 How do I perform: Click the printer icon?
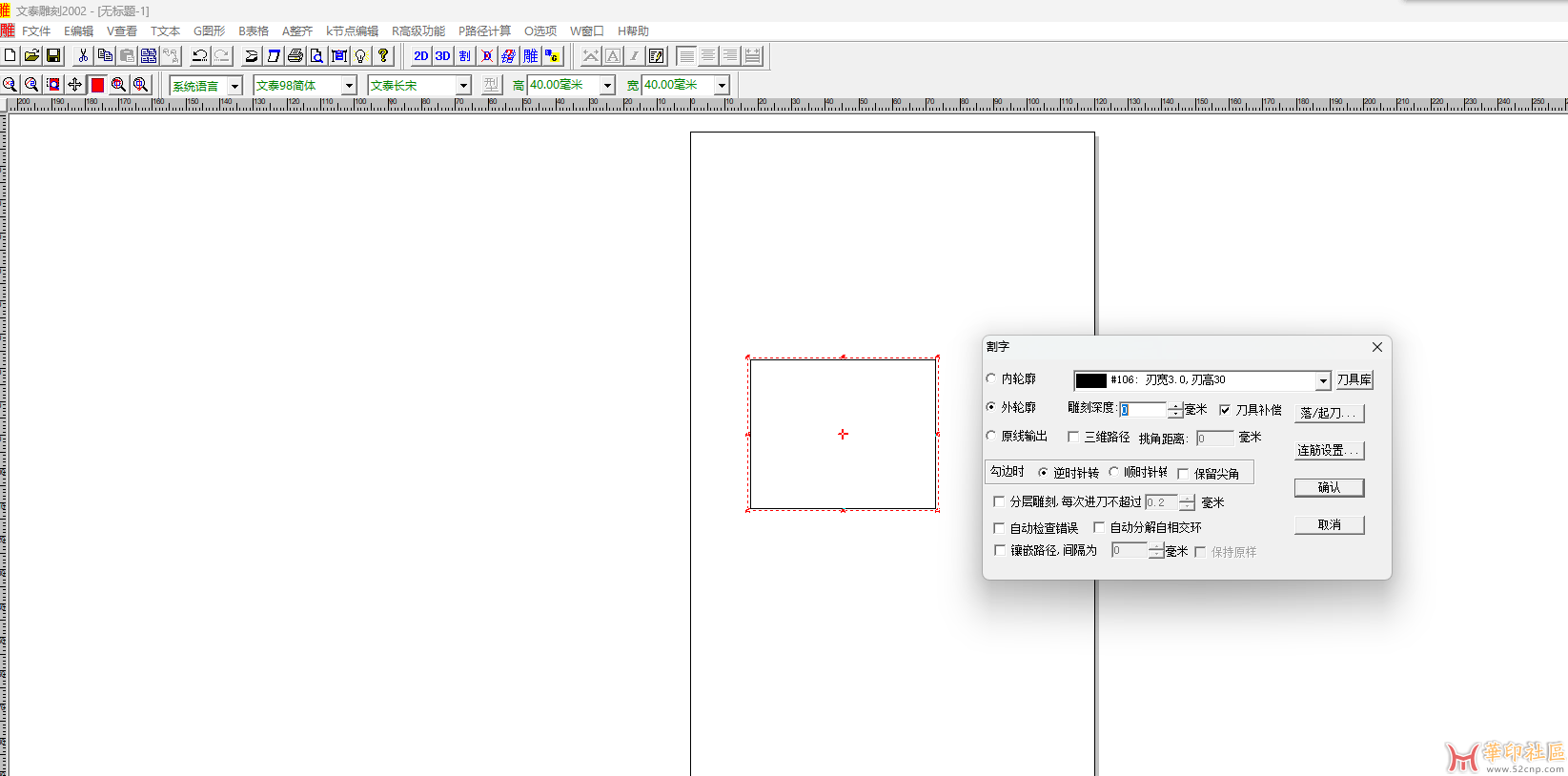[x=295, y=55]
